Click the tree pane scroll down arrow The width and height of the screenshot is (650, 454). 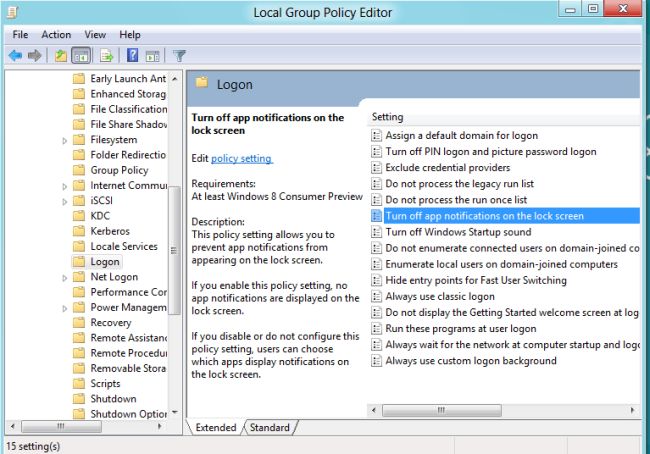pyautogui.click(x=175, y=412)
